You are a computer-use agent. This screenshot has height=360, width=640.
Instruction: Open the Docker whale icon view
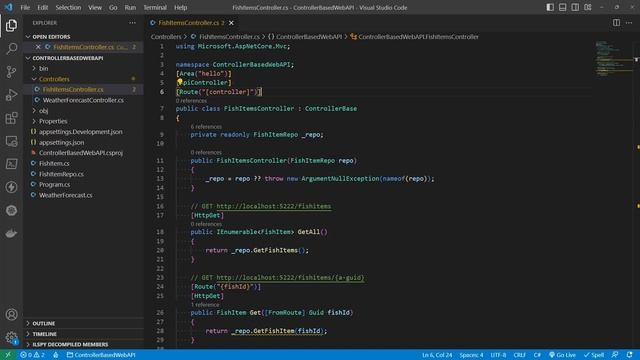click(11, 233)
